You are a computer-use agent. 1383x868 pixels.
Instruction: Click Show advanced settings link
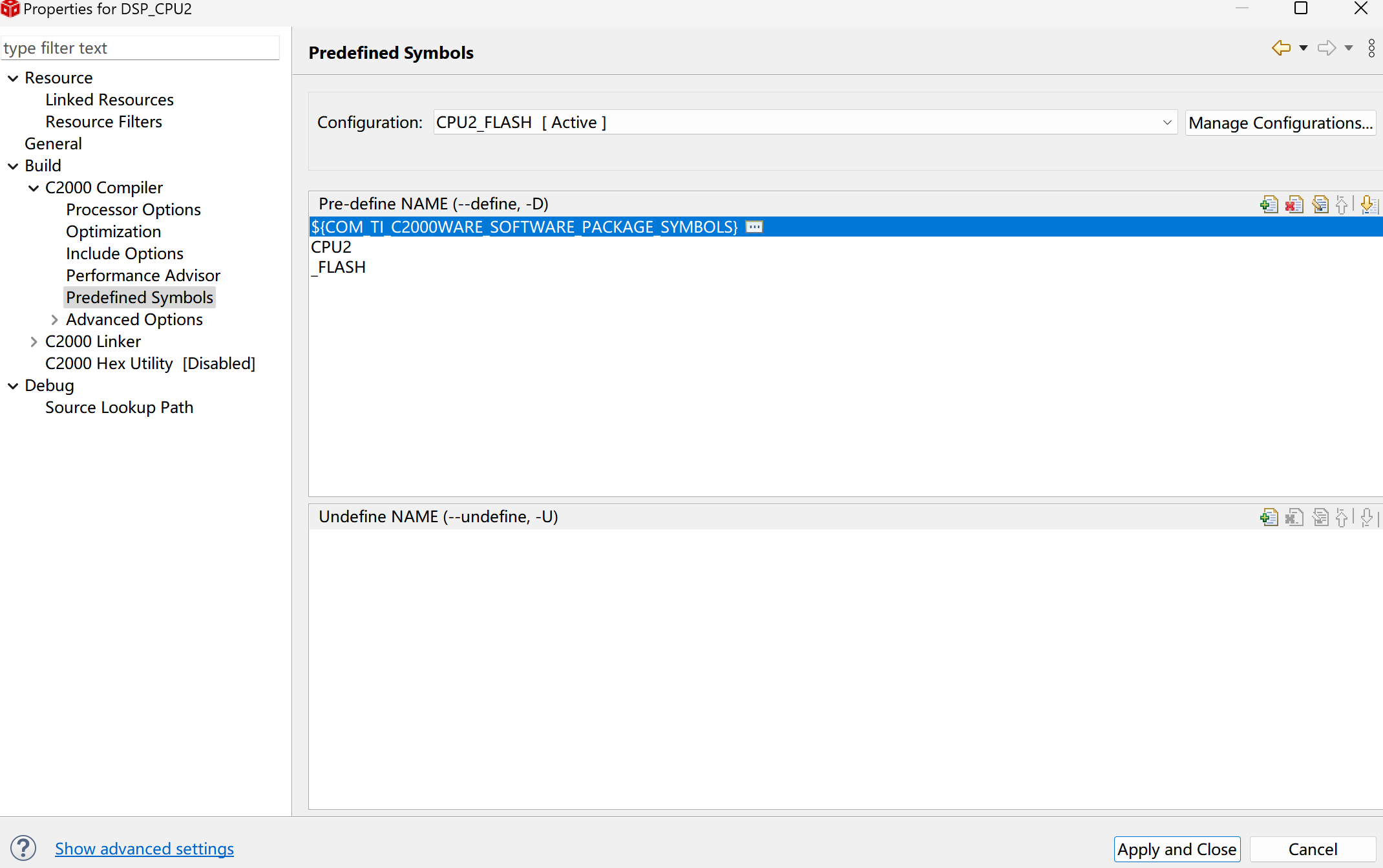pyautogui.click(x=144, y=848)
